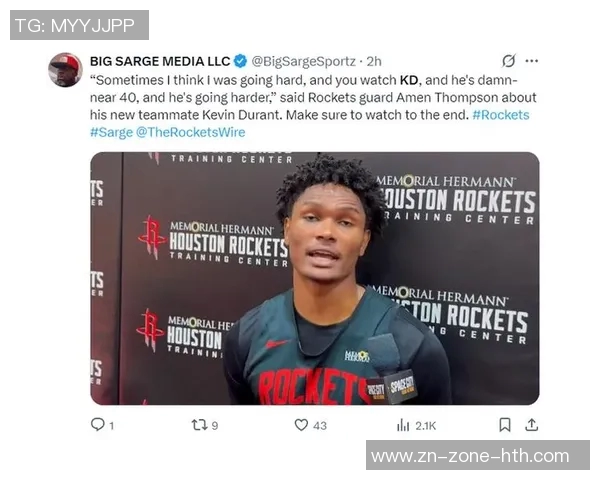View the tweet analytics bar-chart icon

403,425
